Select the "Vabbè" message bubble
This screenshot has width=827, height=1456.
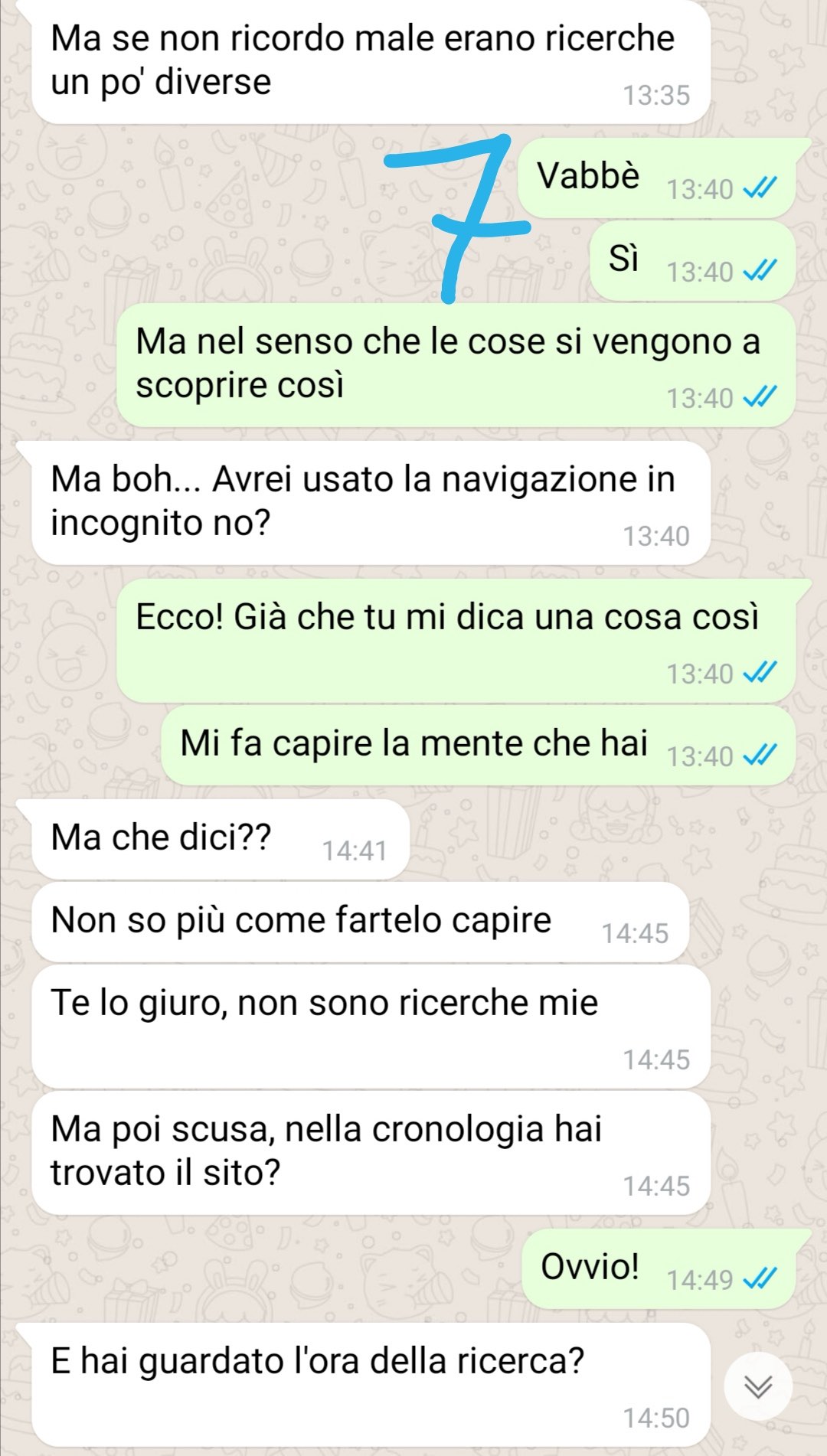coord(656,178)
